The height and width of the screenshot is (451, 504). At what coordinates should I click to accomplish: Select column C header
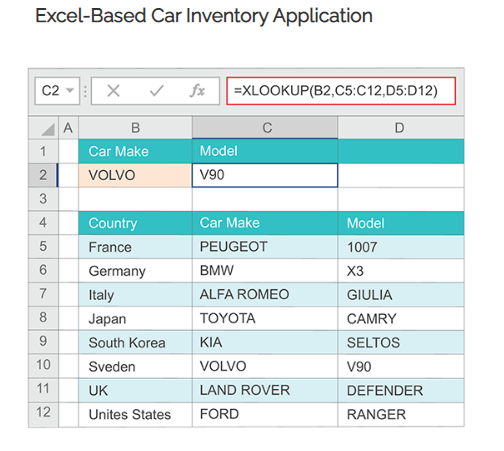click(x=265, y=128)
